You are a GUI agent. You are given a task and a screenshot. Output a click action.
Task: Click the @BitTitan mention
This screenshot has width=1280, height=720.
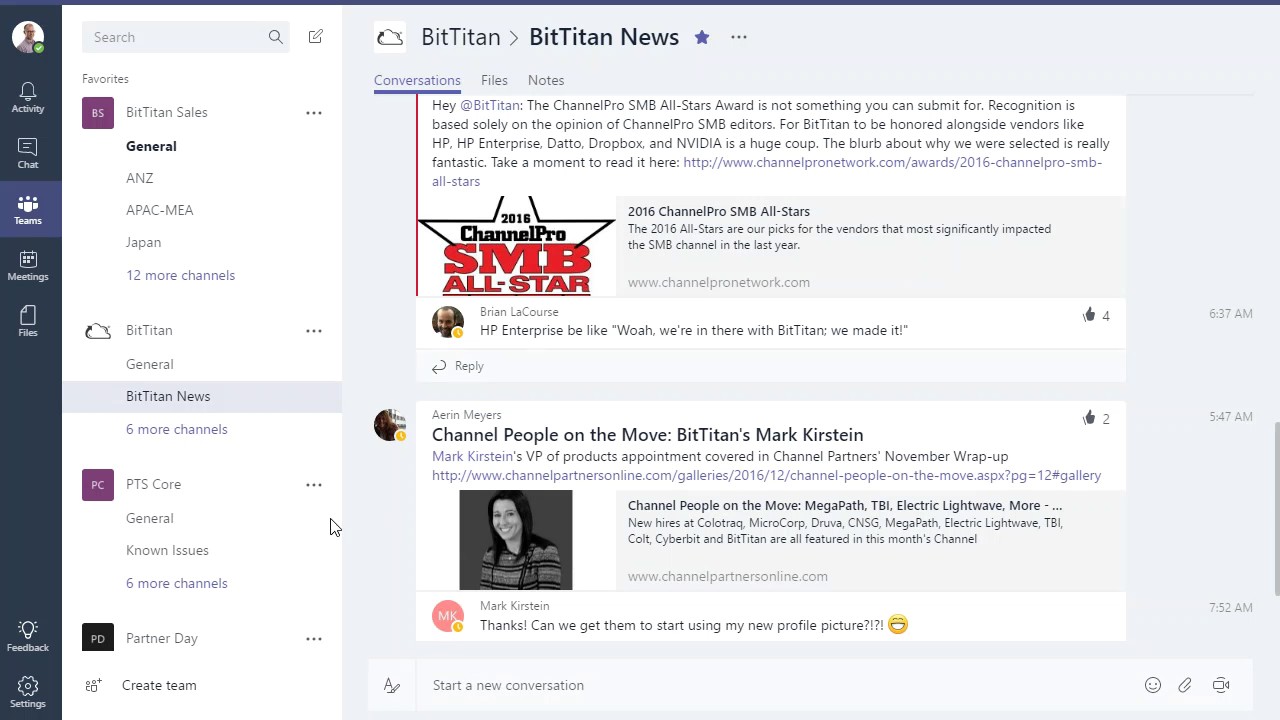tap(490, 105)
